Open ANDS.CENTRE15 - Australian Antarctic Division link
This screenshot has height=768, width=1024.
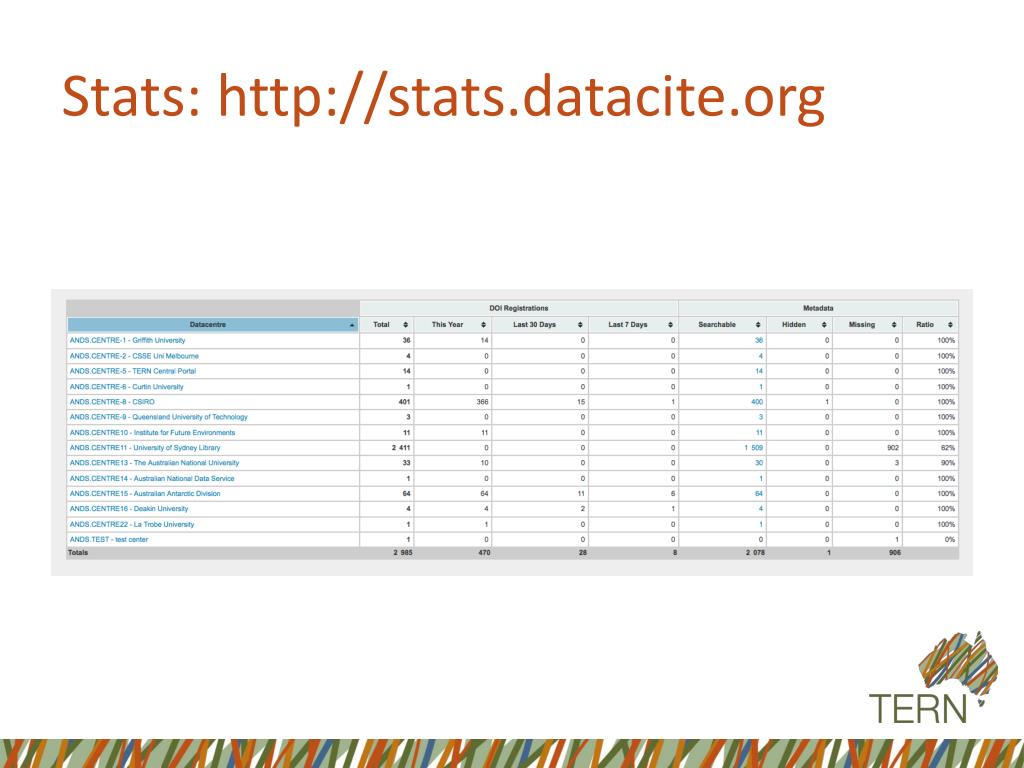(x=145, y=494)
